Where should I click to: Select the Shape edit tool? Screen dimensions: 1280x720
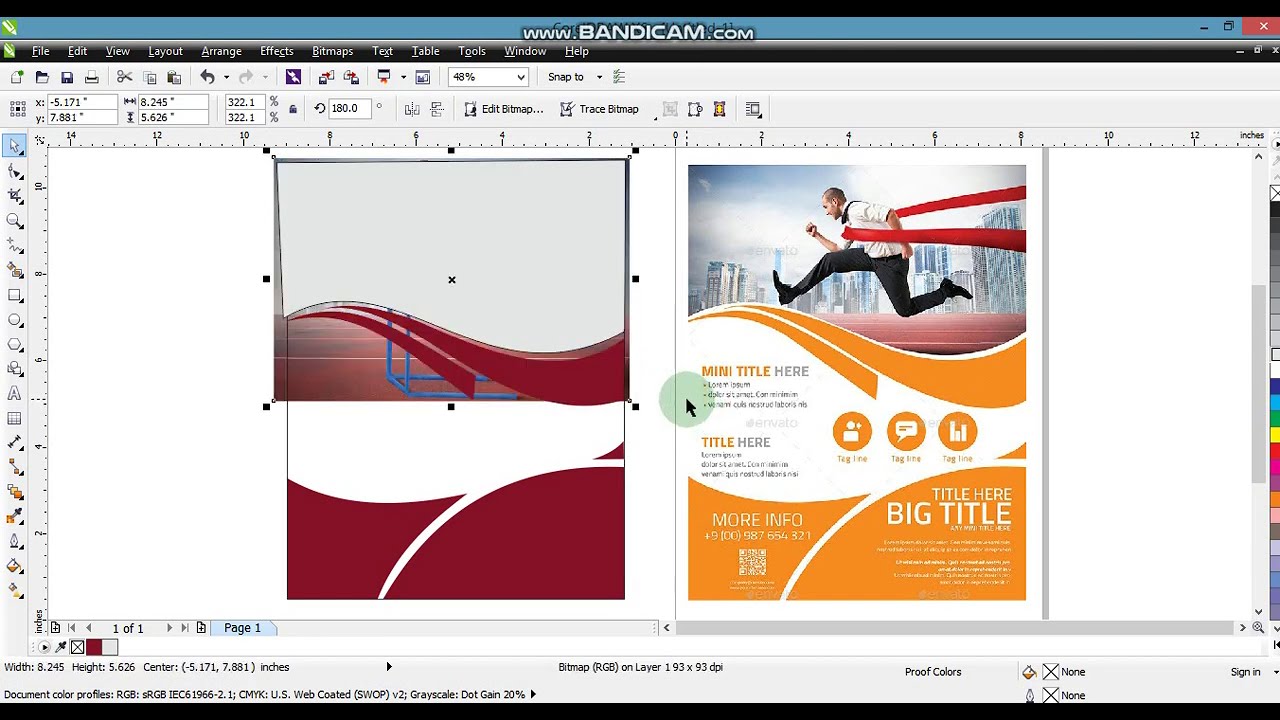15,171
